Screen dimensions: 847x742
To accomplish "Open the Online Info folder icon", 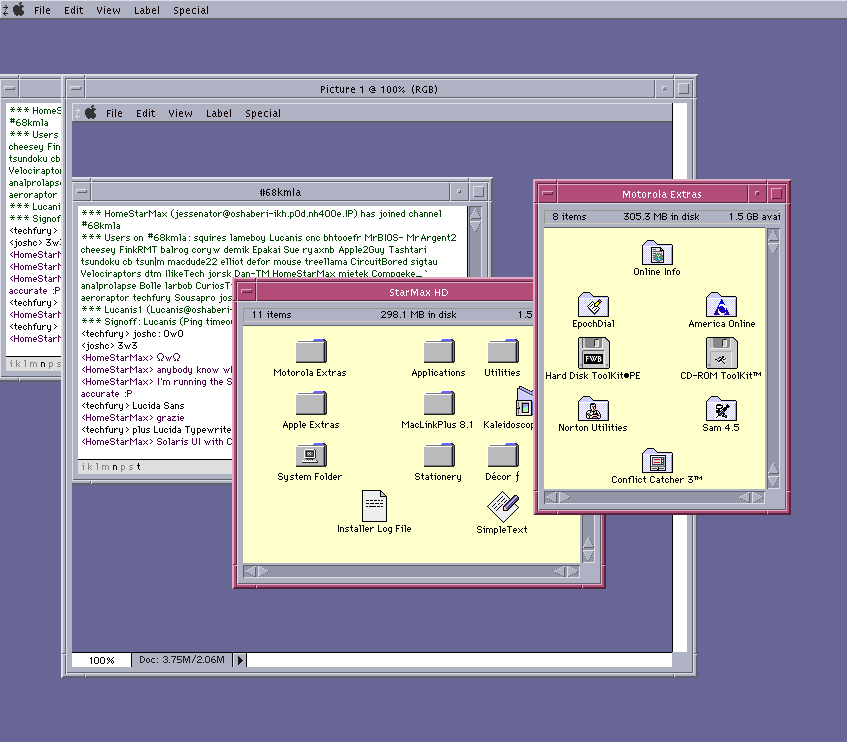I will click(x=656, y=254).
